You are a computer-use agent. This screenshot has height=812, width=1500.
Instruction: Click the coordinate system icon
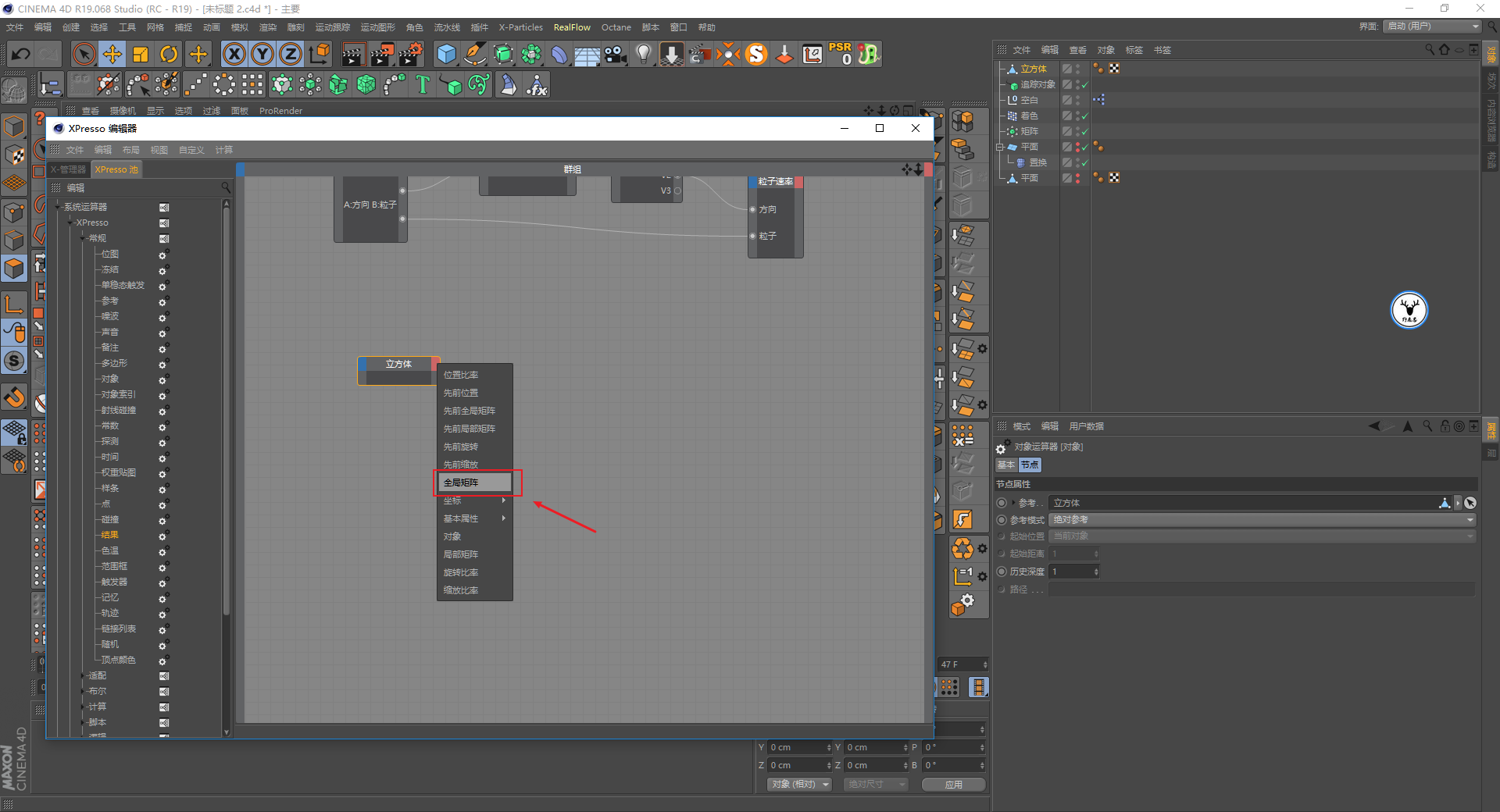pyautogui.click(x=319, y=54)
